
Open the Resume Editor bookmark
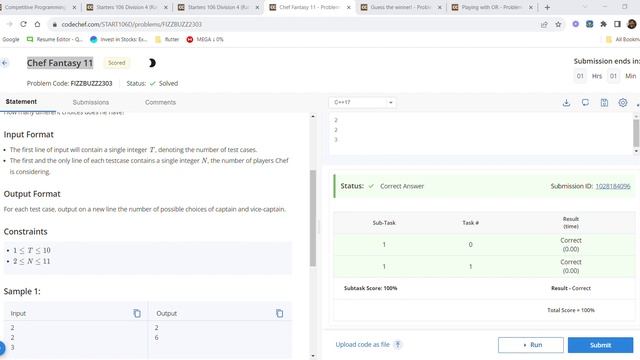pos(55,39)
